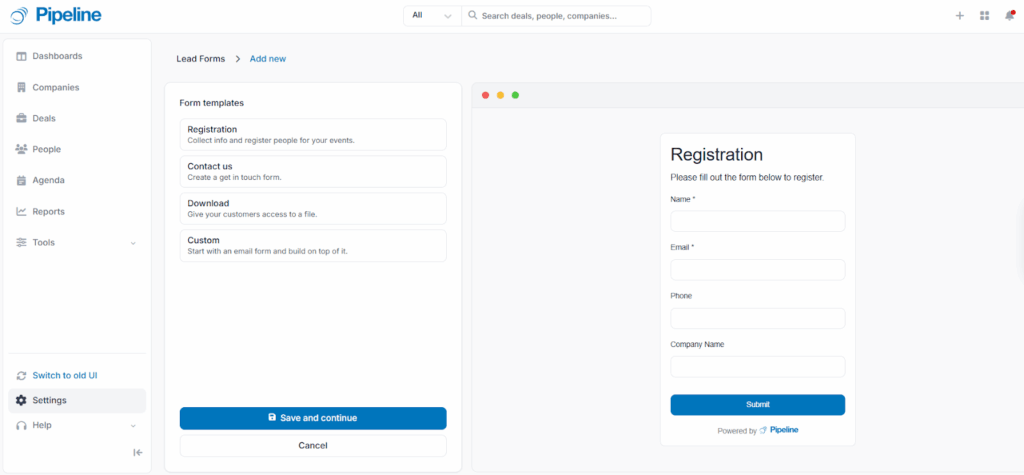The height and width of the screenshot is (475, 1024).
Task: Collapse the sidebar using the arrow icon
Action: coord(138,452)
